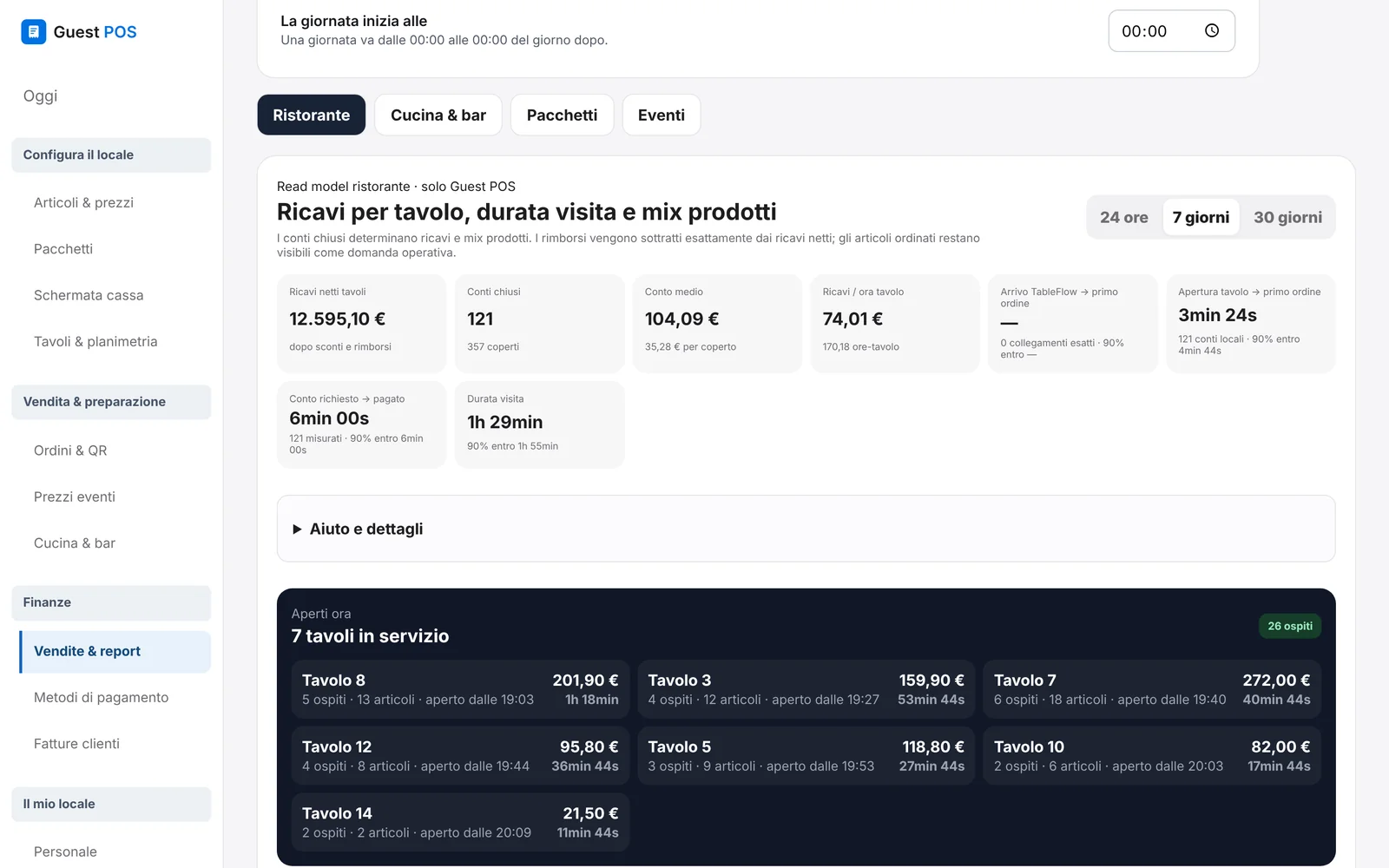Click the Apertura tavolo value 3min 24s
Viewport: 1389px width, 868px height.
1217,315
